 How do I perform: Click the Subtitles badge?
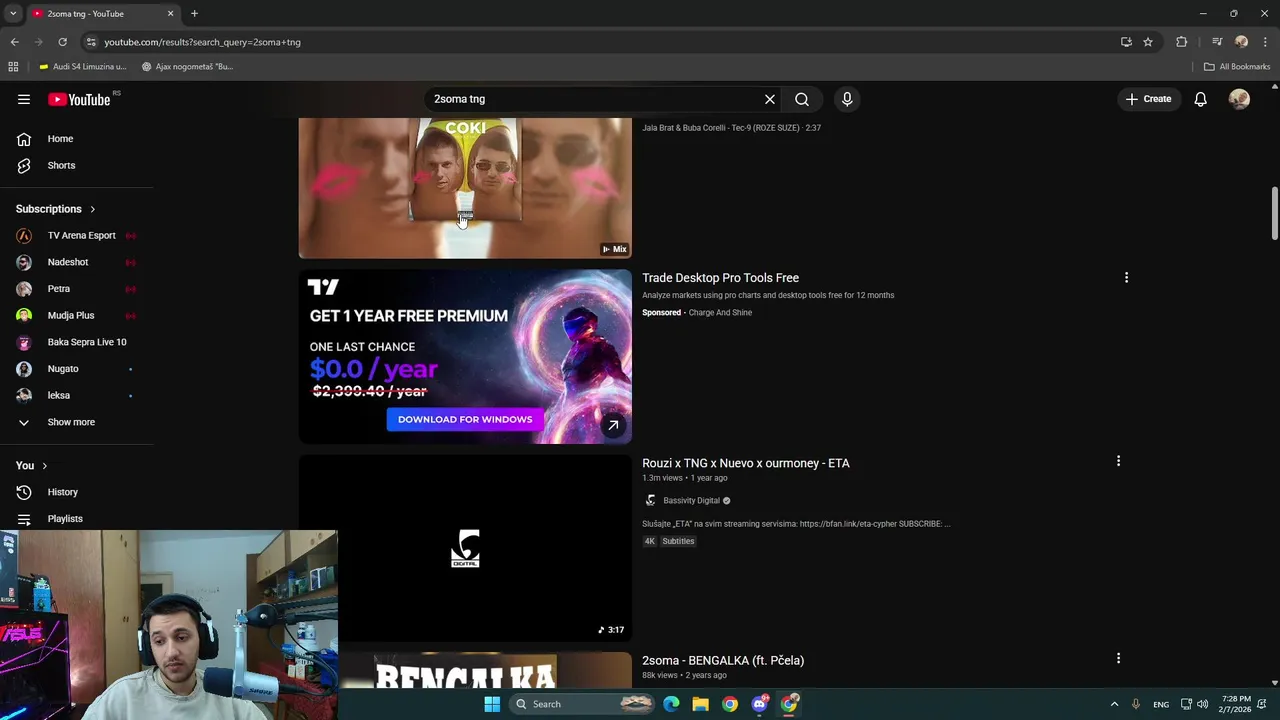pos(678,541)
